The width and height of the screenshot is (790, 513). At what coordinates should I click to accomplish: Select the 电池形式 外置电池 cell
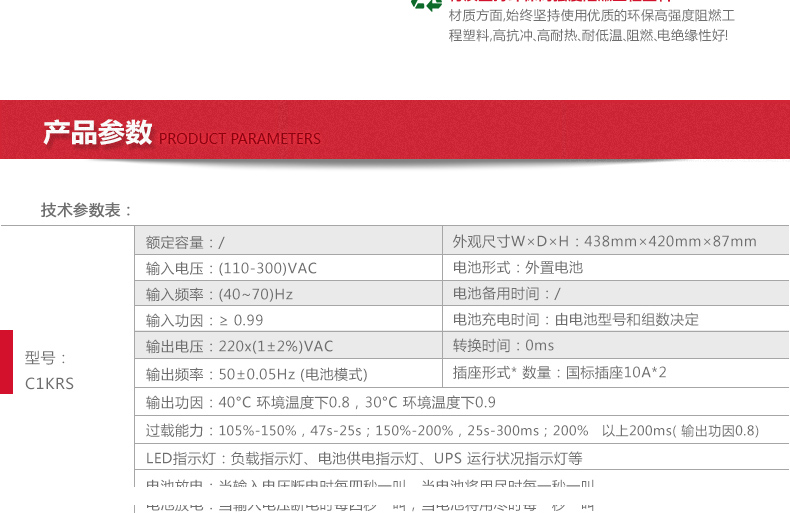(x=616, y=268)
